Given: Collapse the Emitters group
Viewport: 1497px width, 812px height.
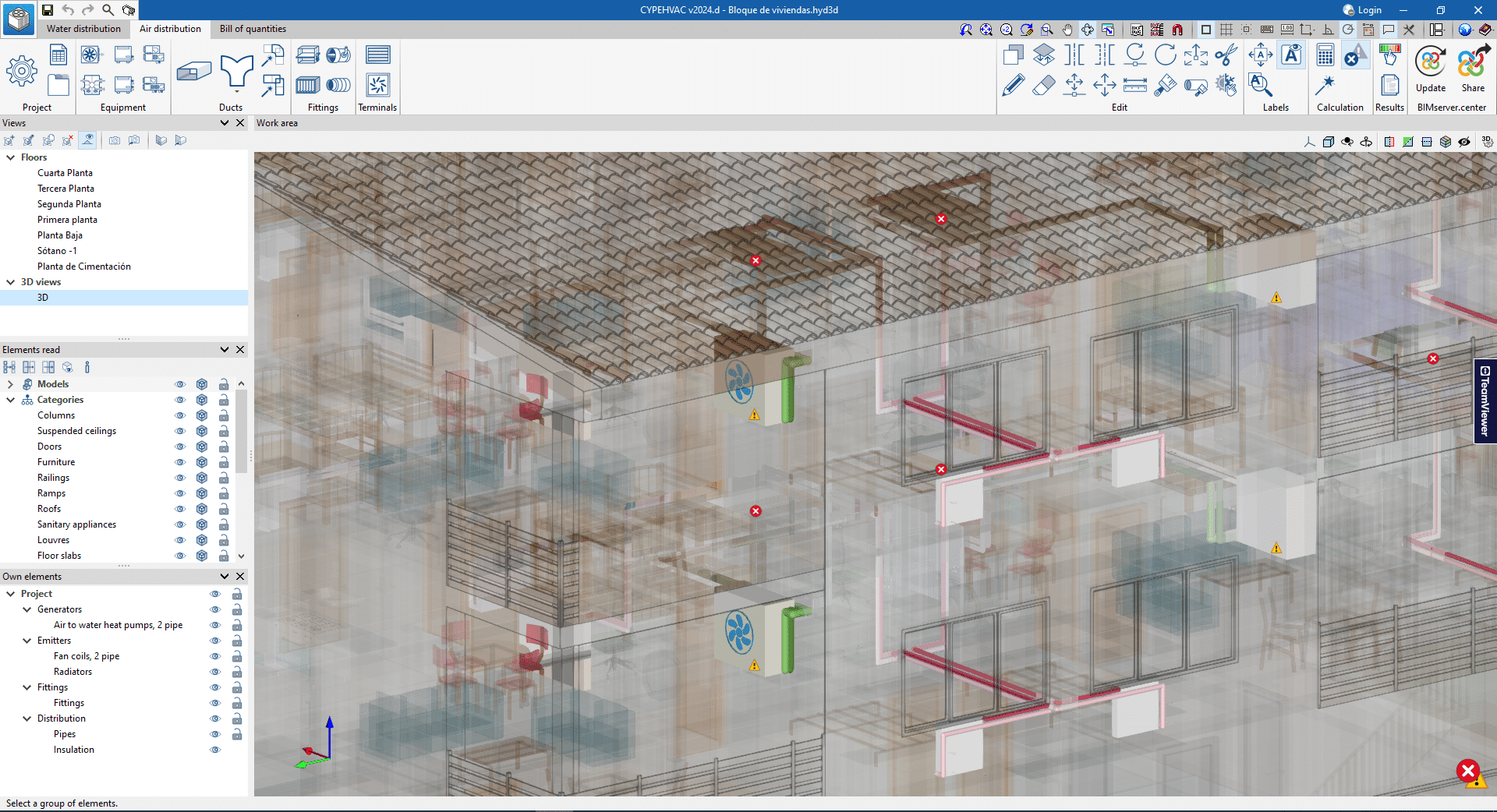Looking at the screenshot, I should (27, 641).
